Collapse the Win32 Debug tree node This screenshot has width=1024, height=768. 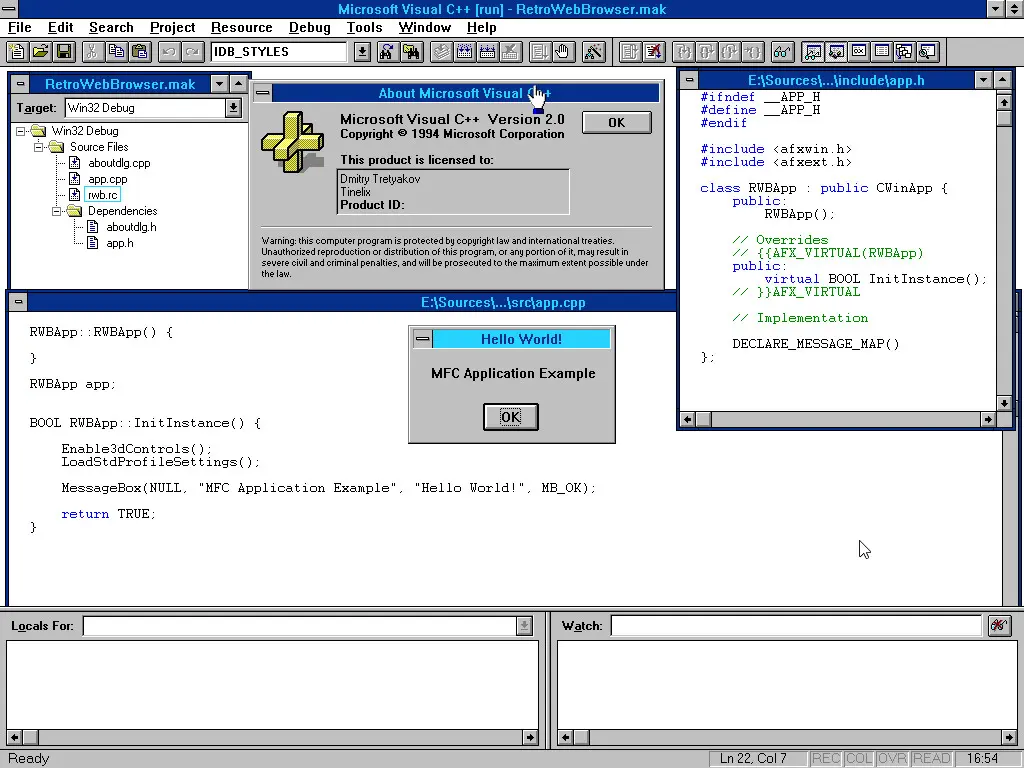21,131
